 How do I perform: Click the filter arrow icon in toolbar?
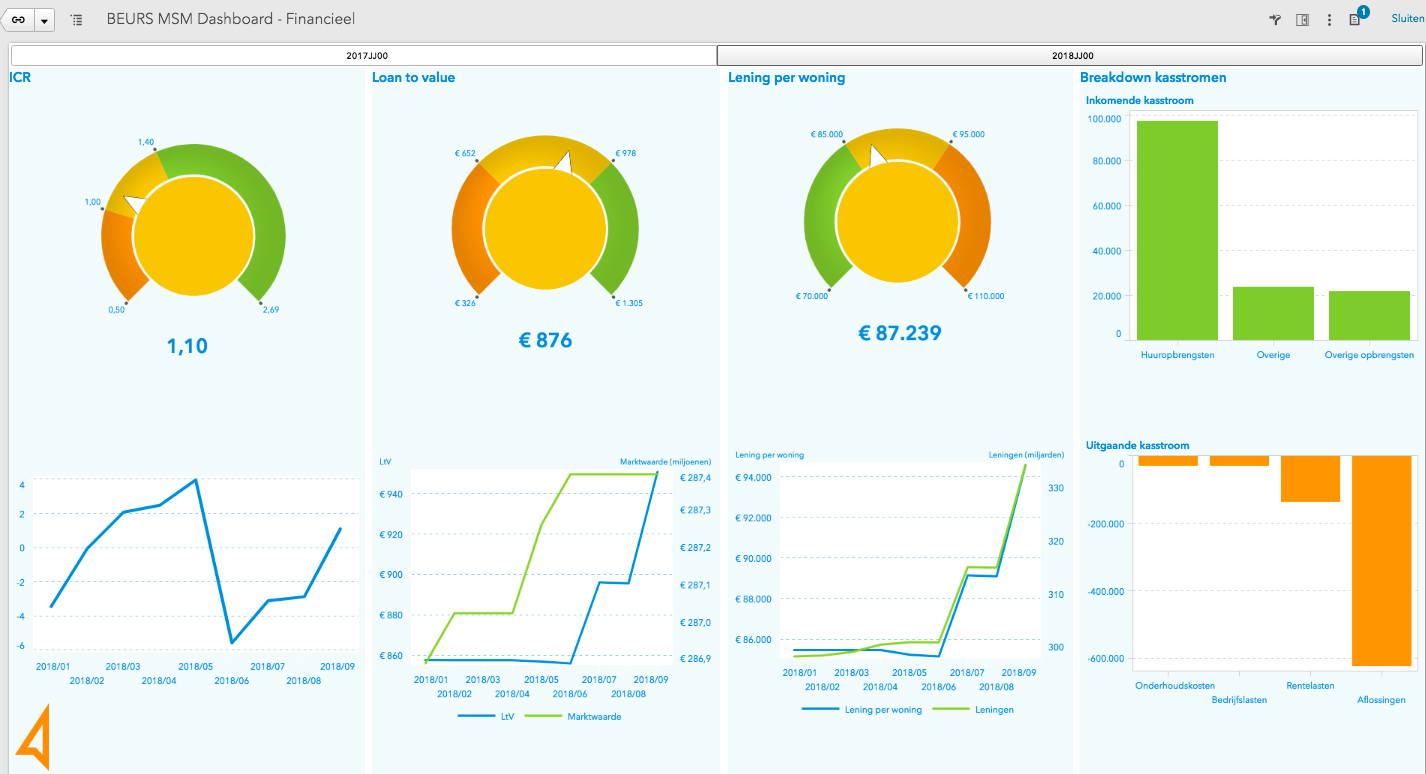coord(1275,20)
